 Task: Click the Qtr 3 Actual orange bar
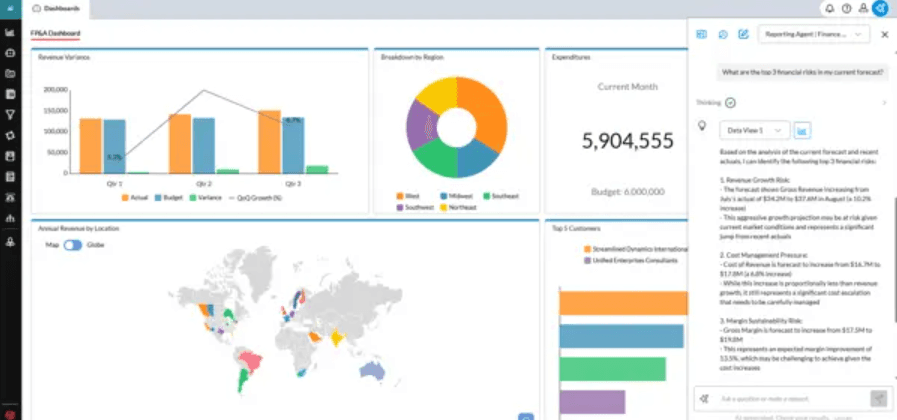click(269, 142)
